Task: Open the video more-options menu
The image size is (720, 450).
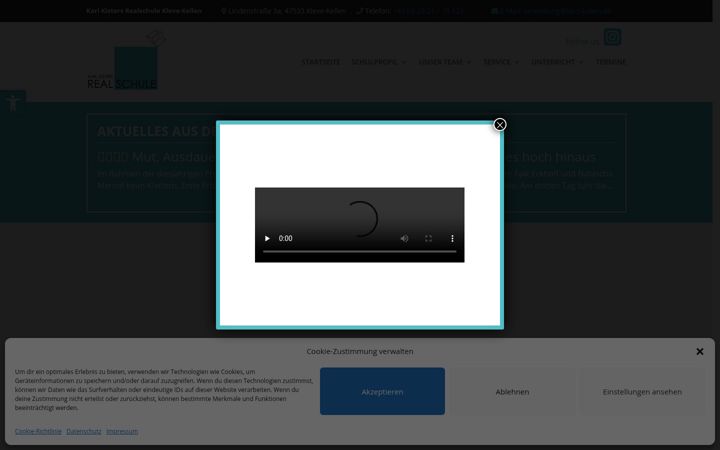Action: click(452, 238)
